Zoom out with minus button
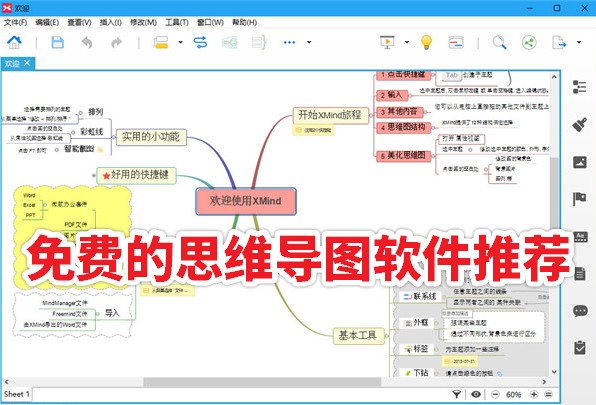Viewport: 596px width, 405px height. [495, 394]
